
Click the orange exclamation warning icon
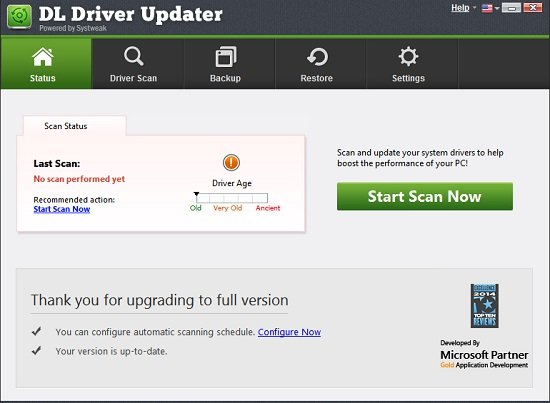click(x=231, y=163)
